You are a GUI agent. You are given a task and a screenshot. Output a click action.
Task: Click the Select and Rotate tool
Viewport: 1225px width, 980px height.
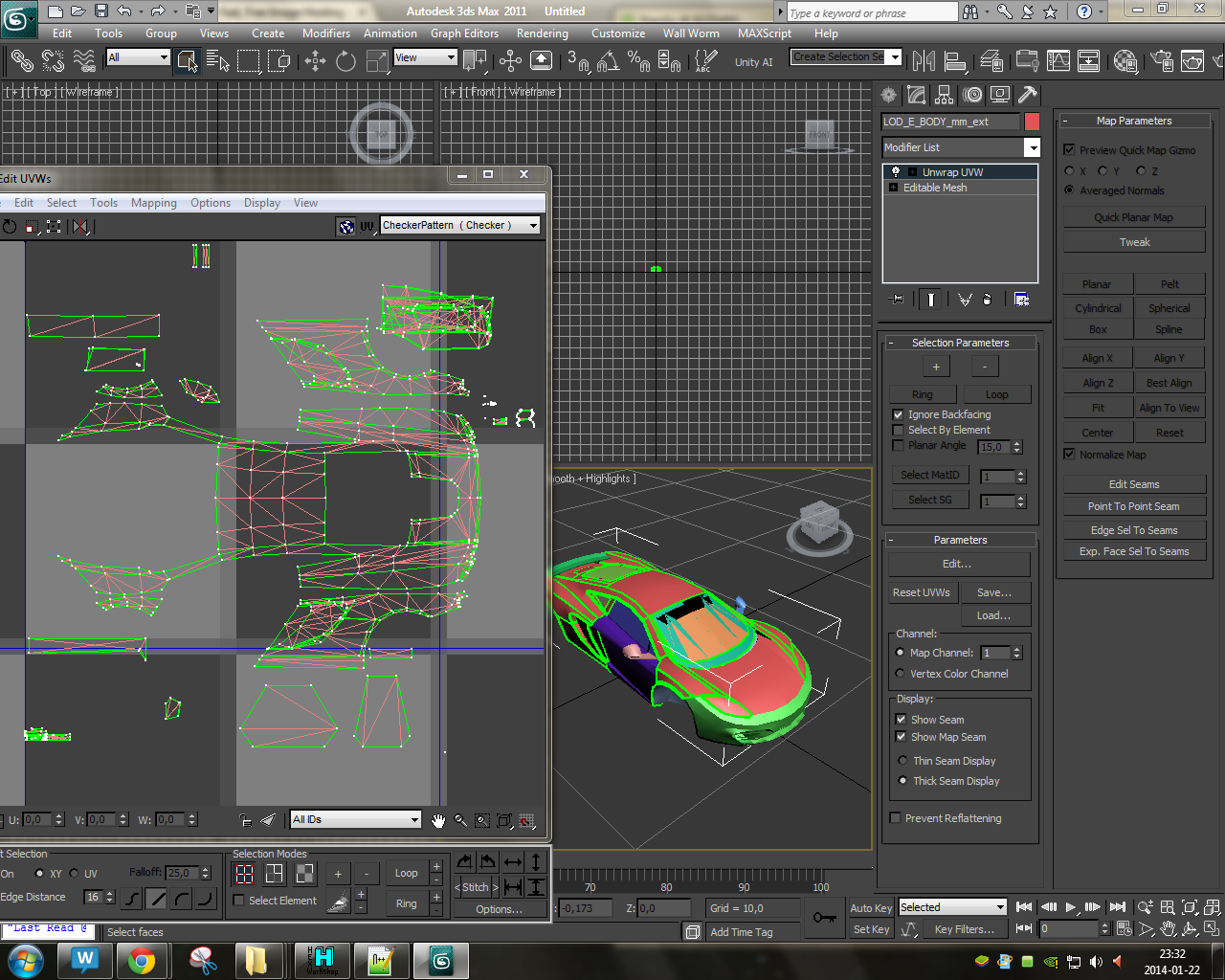[x=345, y=62]
